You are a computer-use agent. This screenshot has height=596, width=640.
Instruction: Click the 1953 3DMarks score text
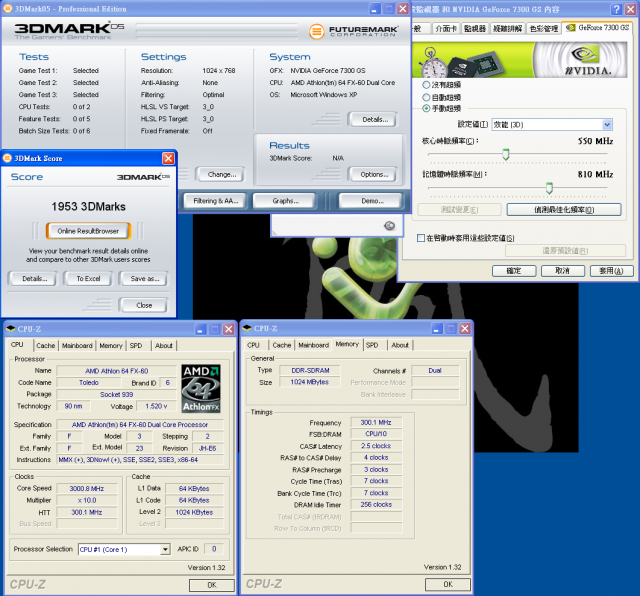tap(89, 207)
